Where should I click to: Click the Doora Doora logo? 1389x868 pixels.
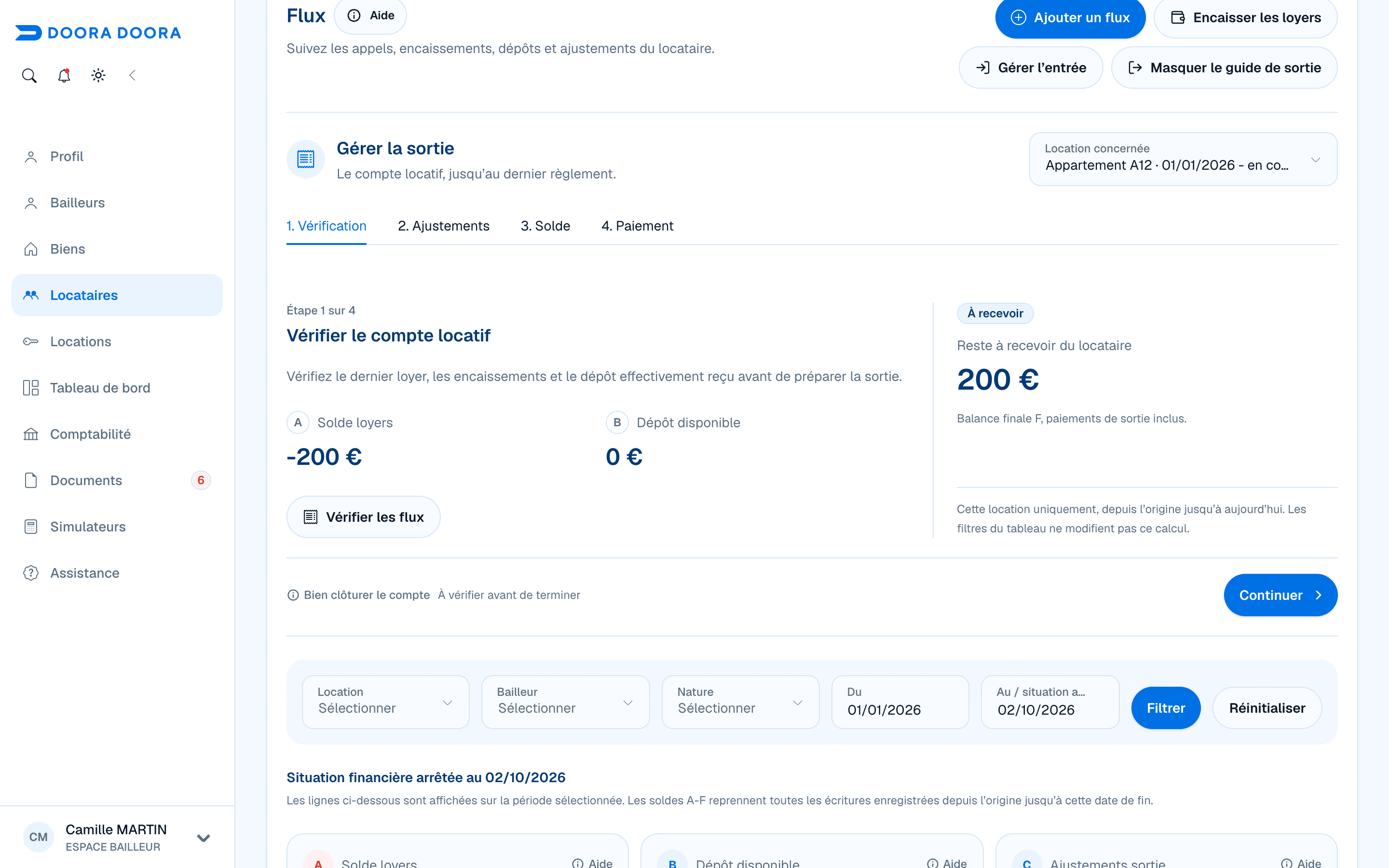pyautogui.click(x=98, y=33)
